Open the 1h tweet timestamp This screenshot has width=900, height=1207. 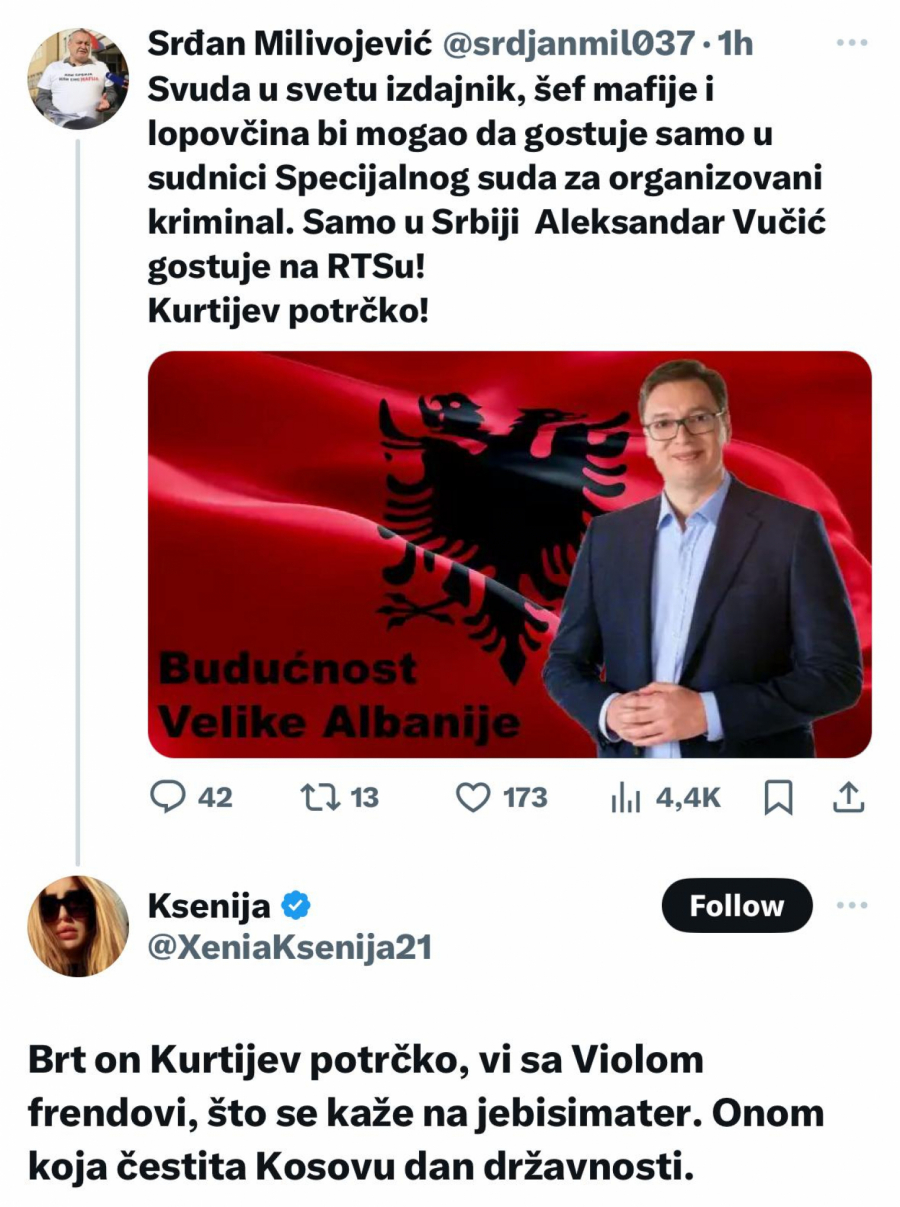(736, 44)
